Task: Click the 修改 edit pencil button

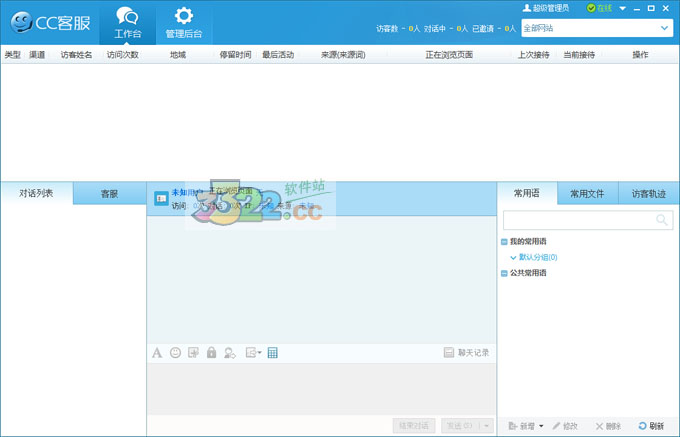Action: (565, 426)
